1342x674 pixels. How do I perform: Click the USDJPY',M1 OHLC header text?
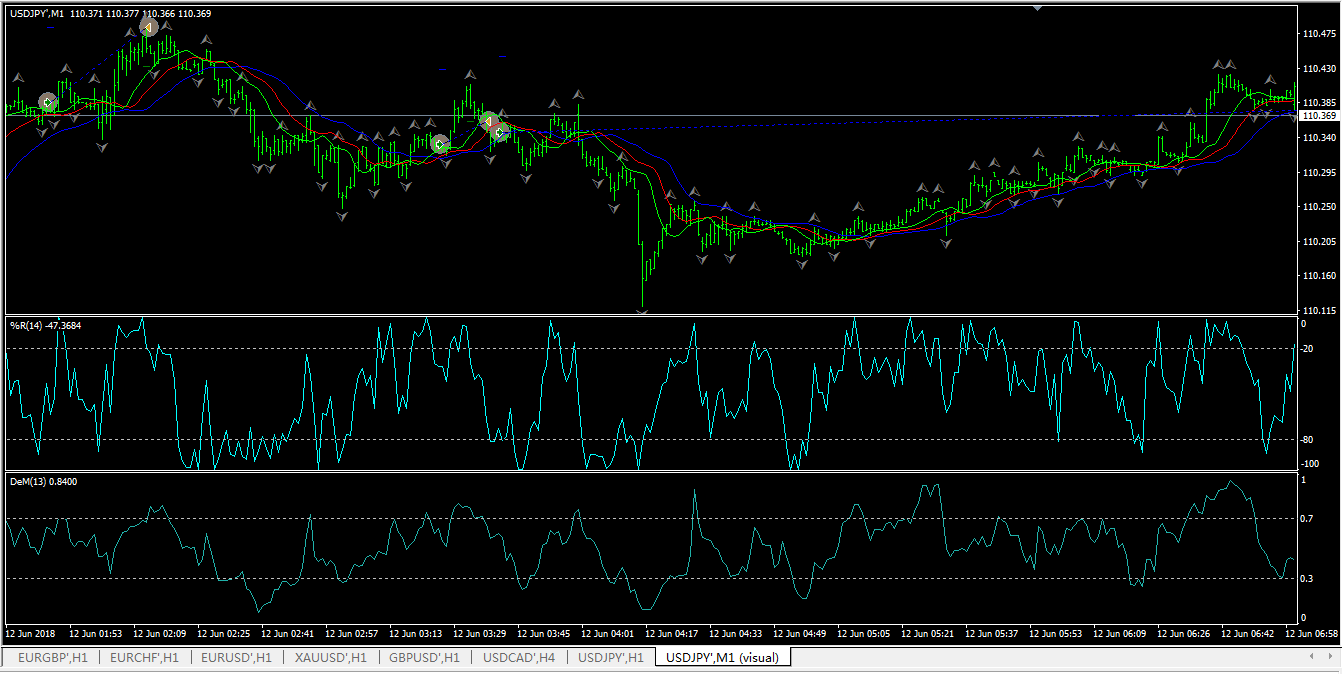coord(110,13)
